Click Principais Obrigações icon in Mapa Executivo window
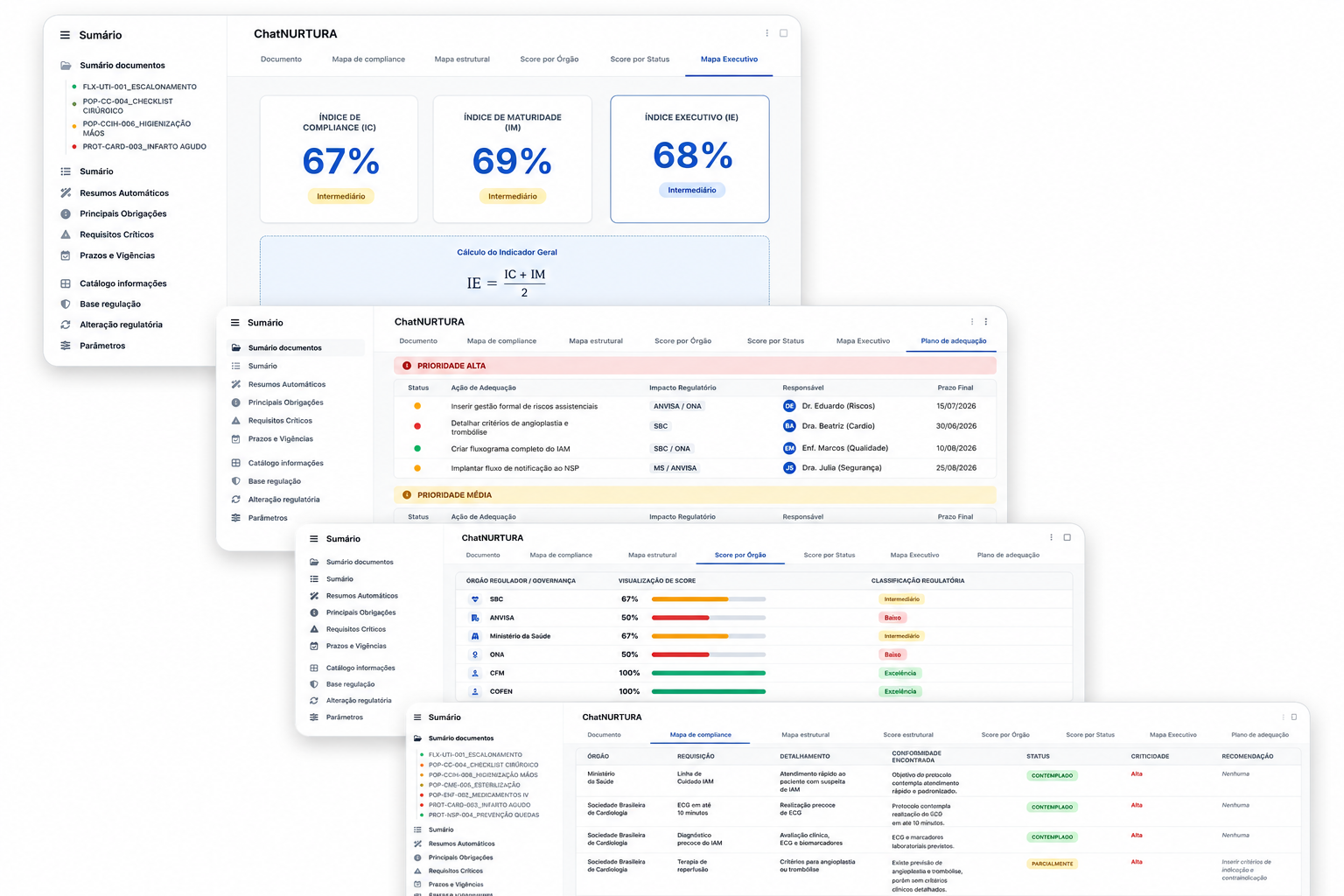Screen dimensions: 1344x896 66,213
